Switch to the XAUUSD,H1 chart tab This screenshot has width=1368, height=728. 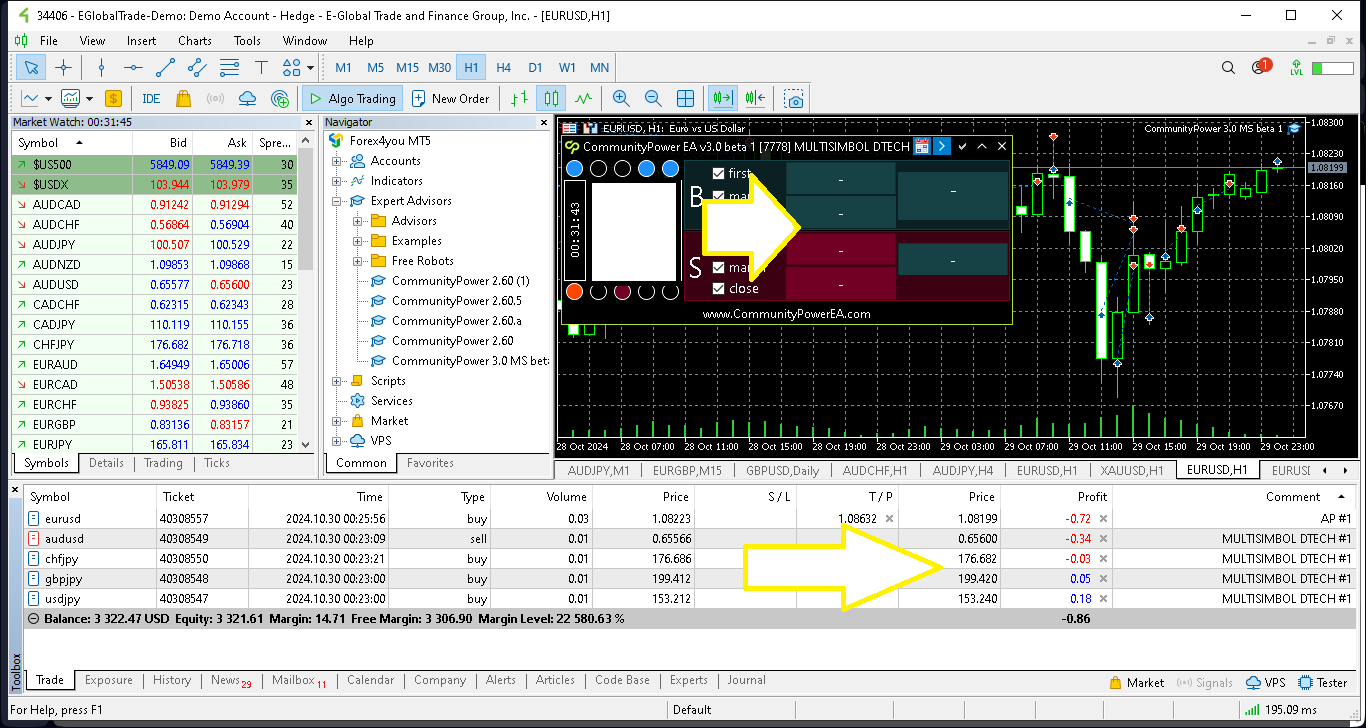click(x=1132, y=470)
